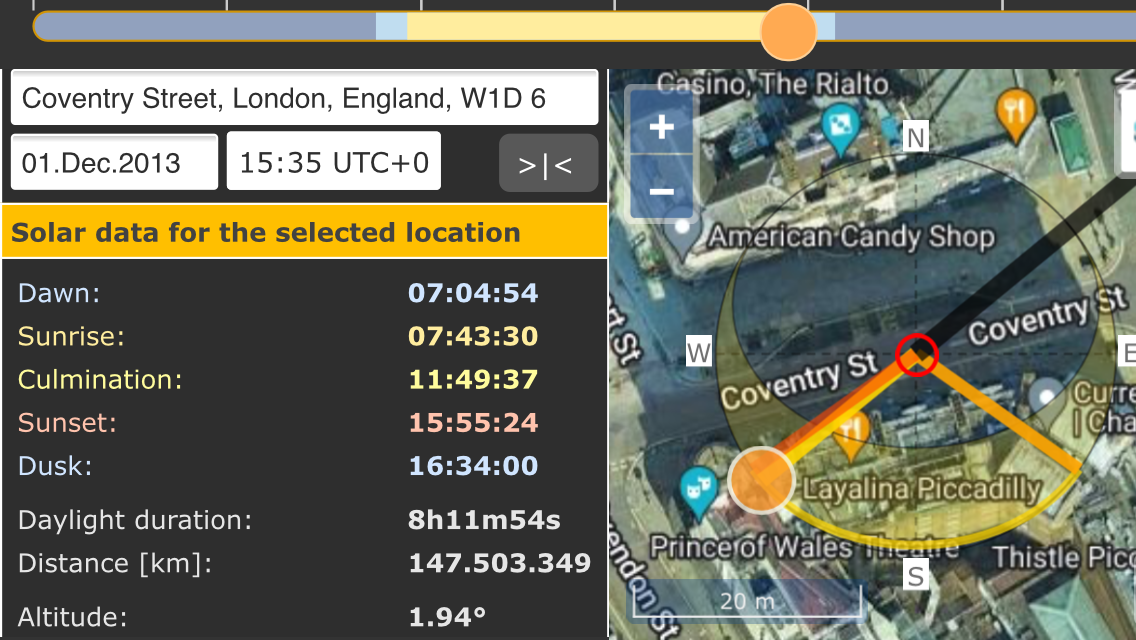The height and width of the screenshot is (640, 1136).
Task: Click the time field 15:35 UTC+0
Action: (x=334, y=162)
